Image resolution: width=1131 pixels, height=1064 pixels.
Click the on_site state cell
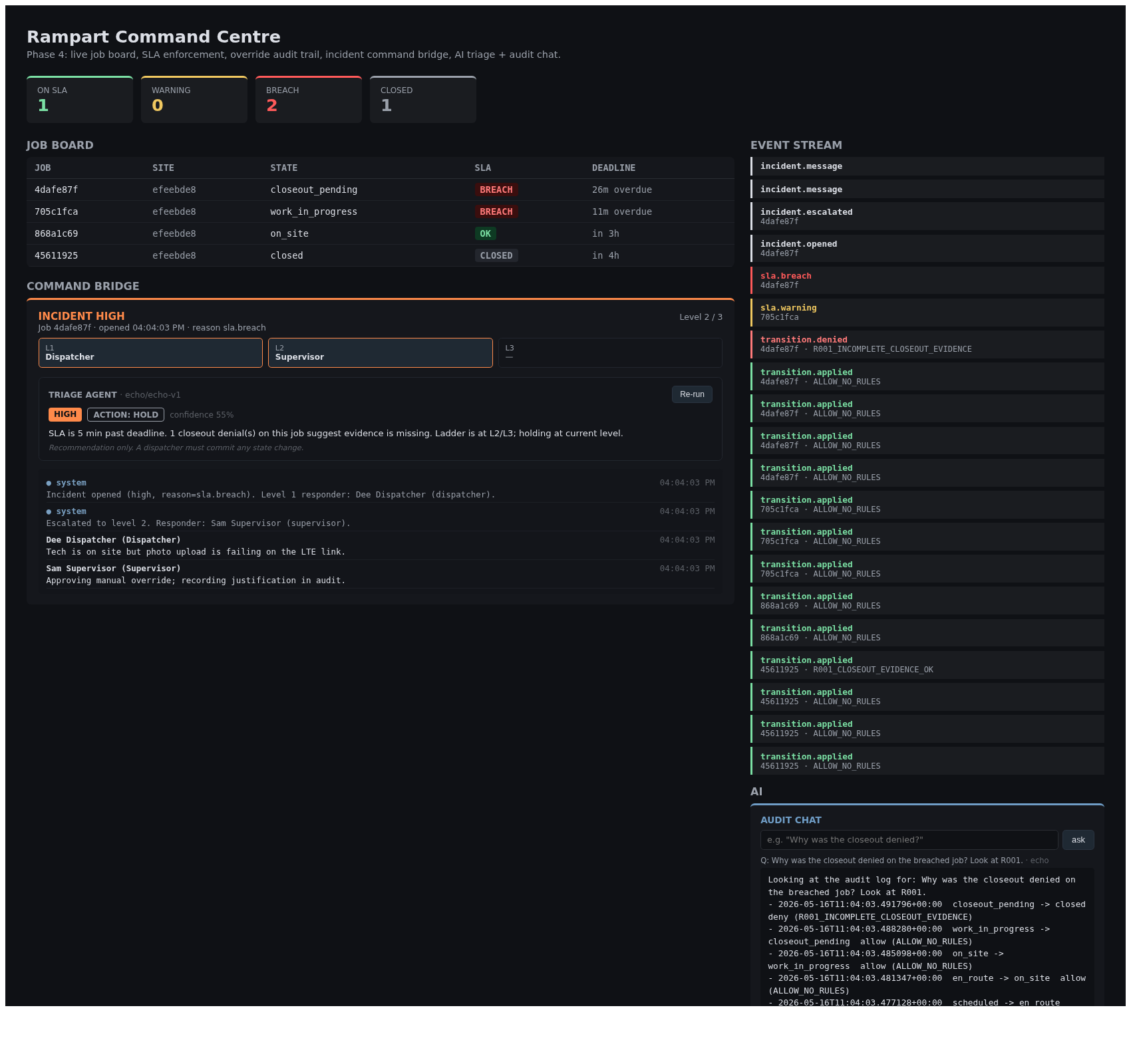289,233
